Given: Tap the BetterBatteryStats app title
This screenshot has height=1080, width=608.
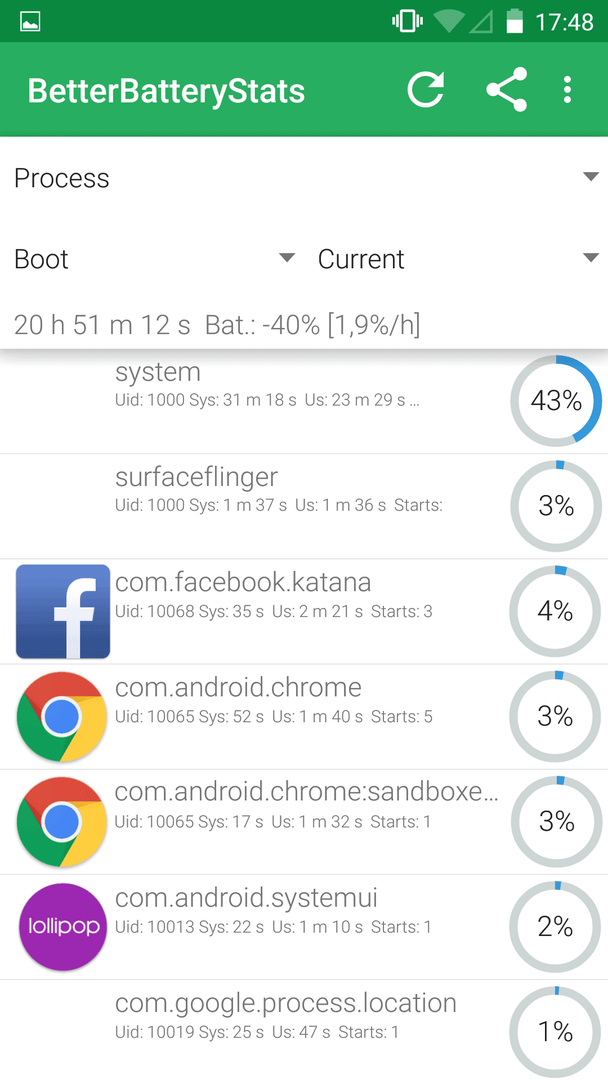Looking at the screenshot, I should (x=166, y=91).
